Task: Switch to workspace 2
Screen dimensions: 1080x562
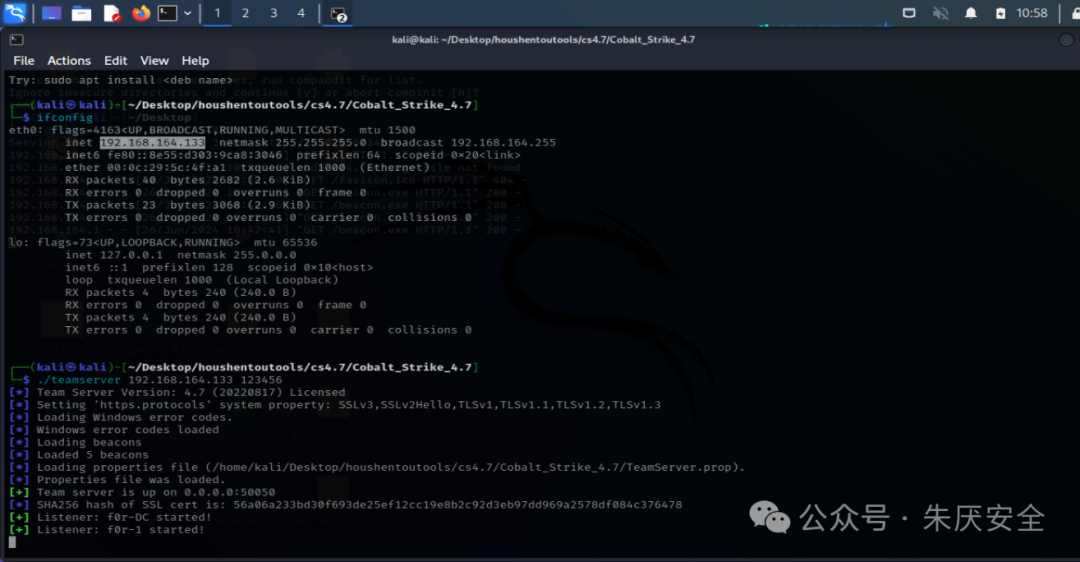Action: [x=245, y=13]
